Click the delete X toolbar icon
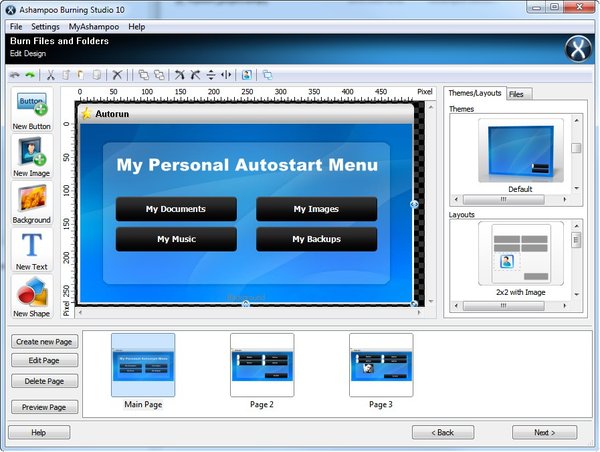Screen dimensions: 600x452 pyautogui.click(x=117, y=75)
